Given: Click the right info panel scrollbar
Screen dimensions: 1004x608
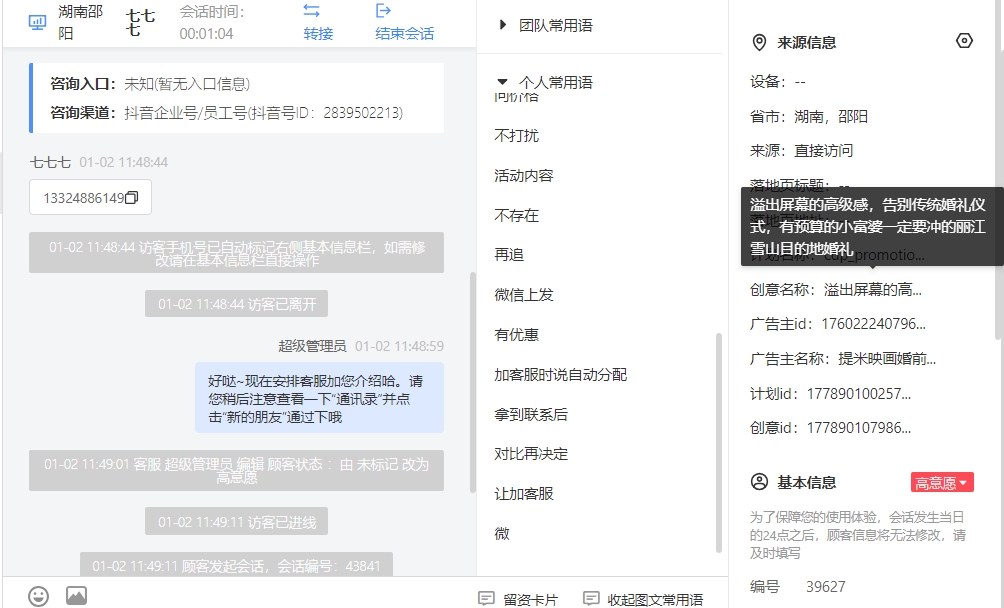Looking at the screenshot, I should [1000, 170].
